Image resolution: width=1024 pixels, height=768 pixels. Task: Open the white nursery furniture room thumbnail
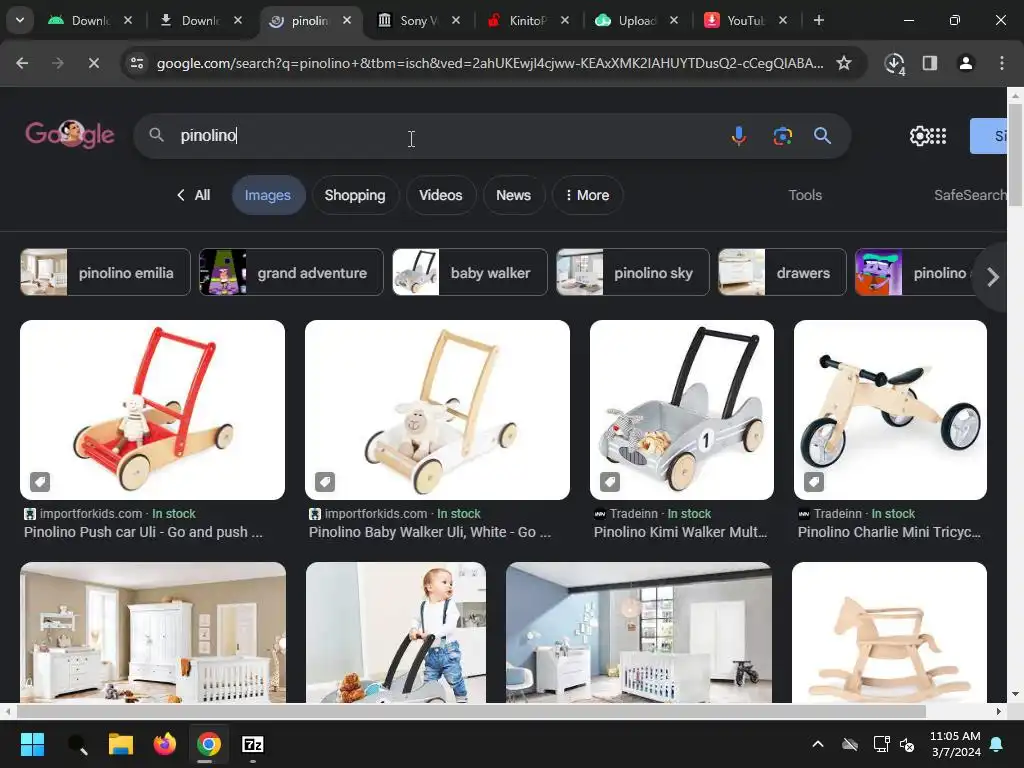pyautogui.click(x=153, y=632)
